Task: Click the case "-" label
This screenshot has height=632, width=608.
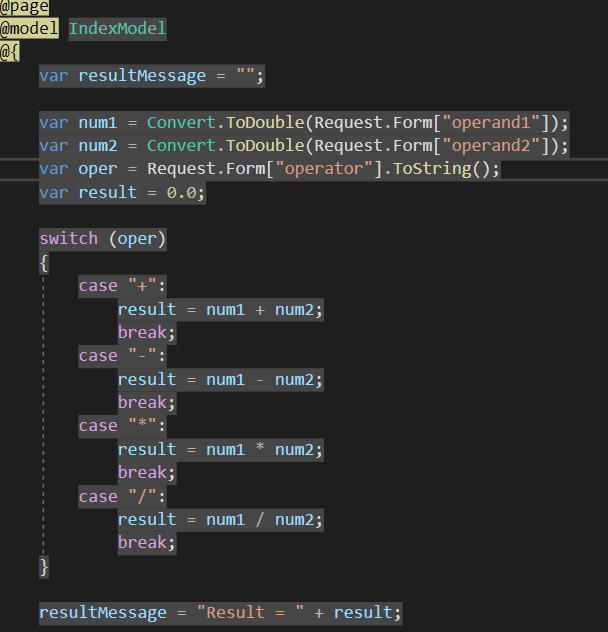Action: click(x=122, y=356)
